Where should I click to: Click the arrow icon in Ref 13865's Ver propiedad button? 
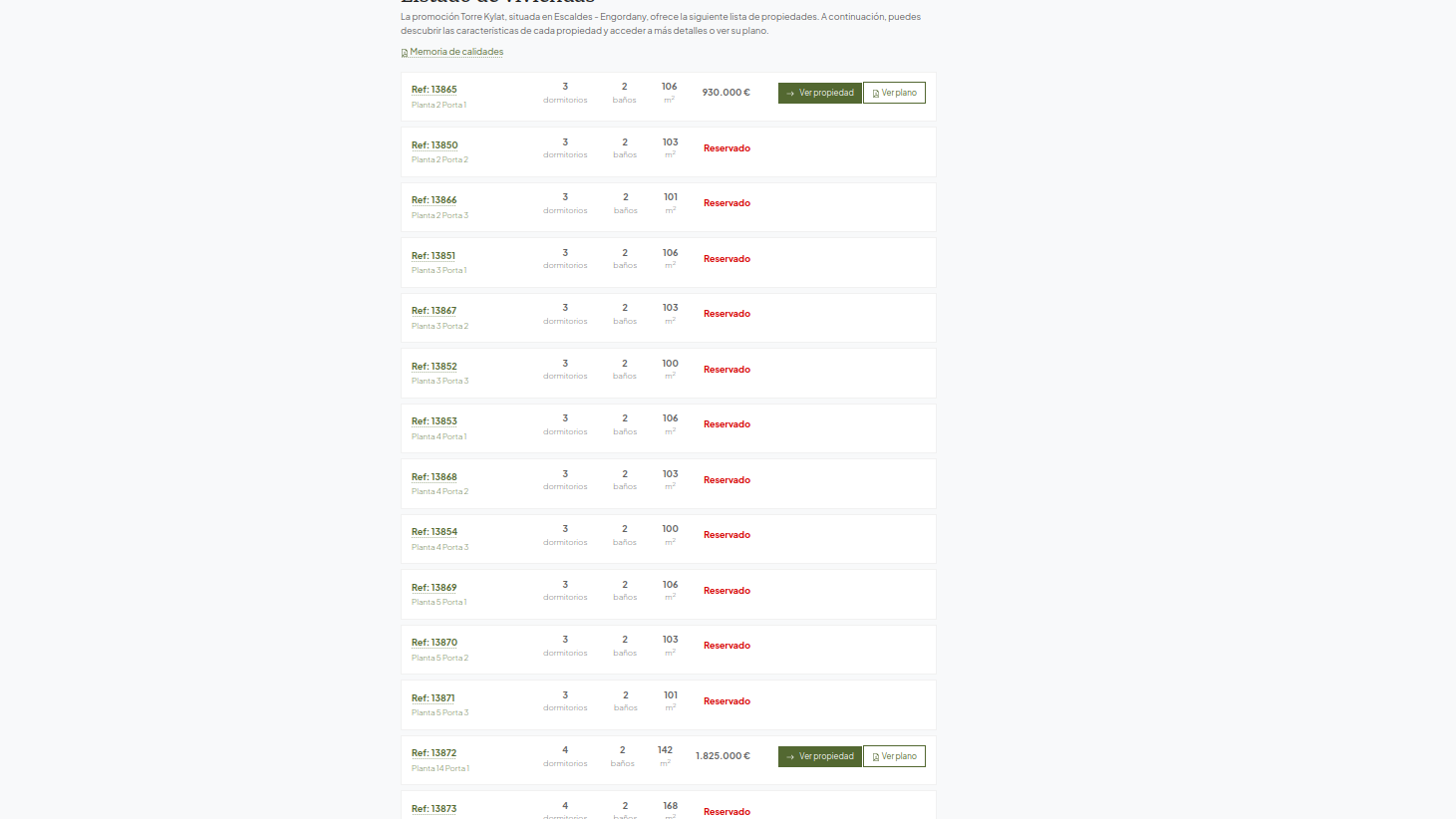[790, 94]
